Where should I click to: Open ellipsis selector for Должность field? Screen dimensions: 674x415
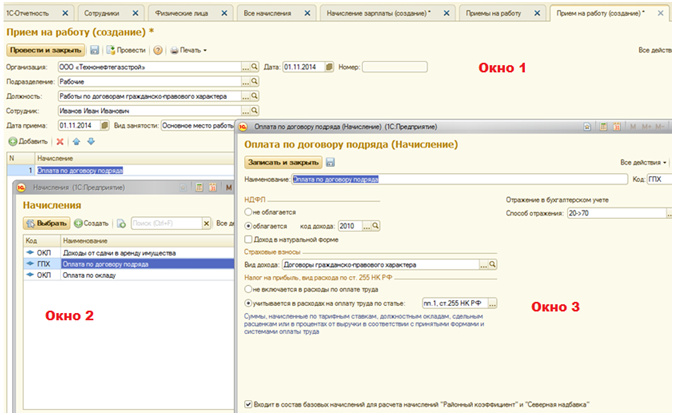245,96
